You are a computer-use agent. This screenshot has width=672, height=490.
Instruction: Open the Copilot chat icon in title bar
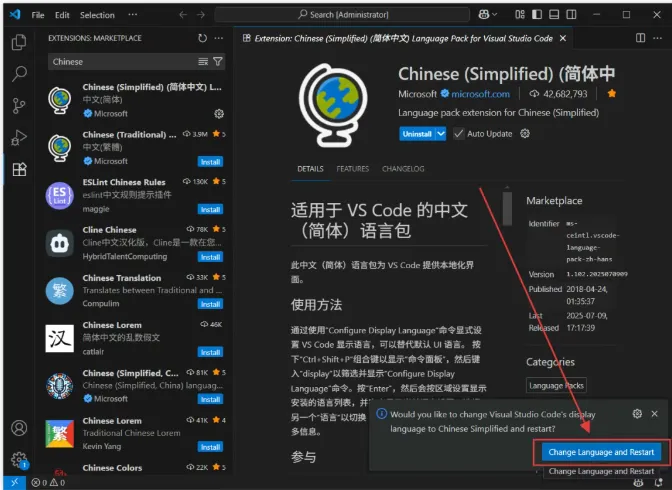tap(484, 15)
